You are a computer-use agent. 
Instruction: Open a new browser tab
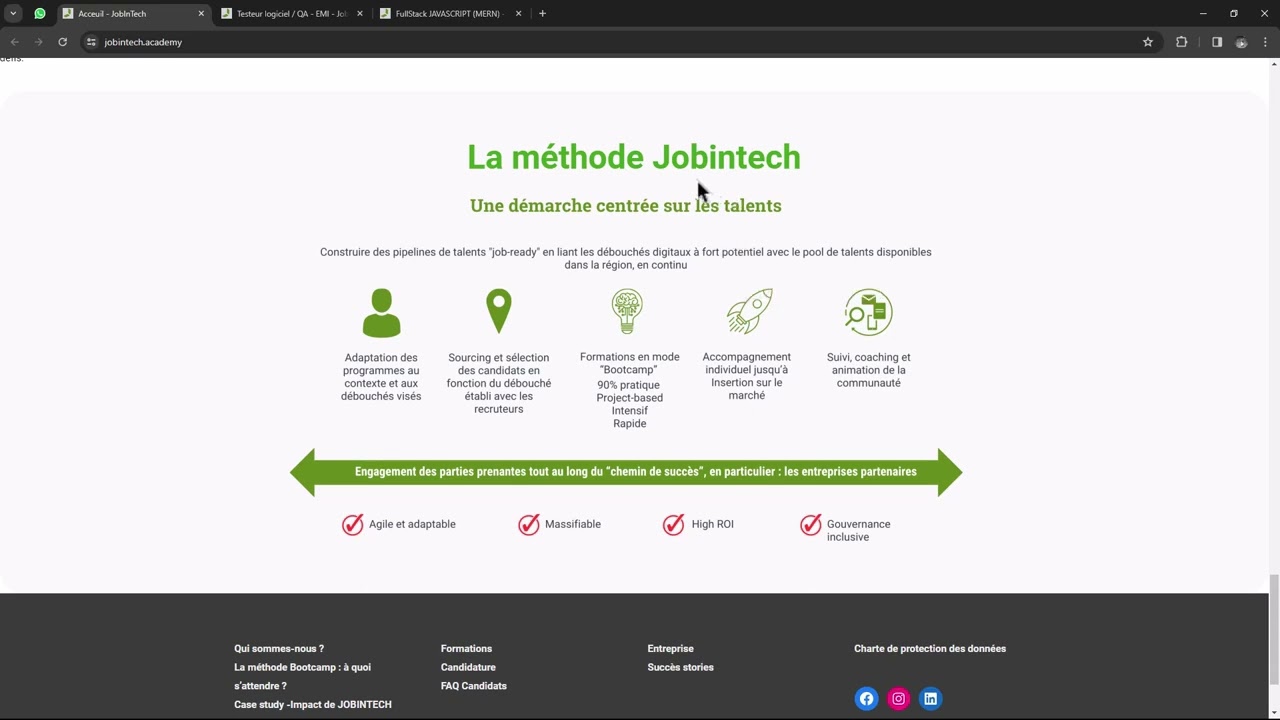click(542, 14)
